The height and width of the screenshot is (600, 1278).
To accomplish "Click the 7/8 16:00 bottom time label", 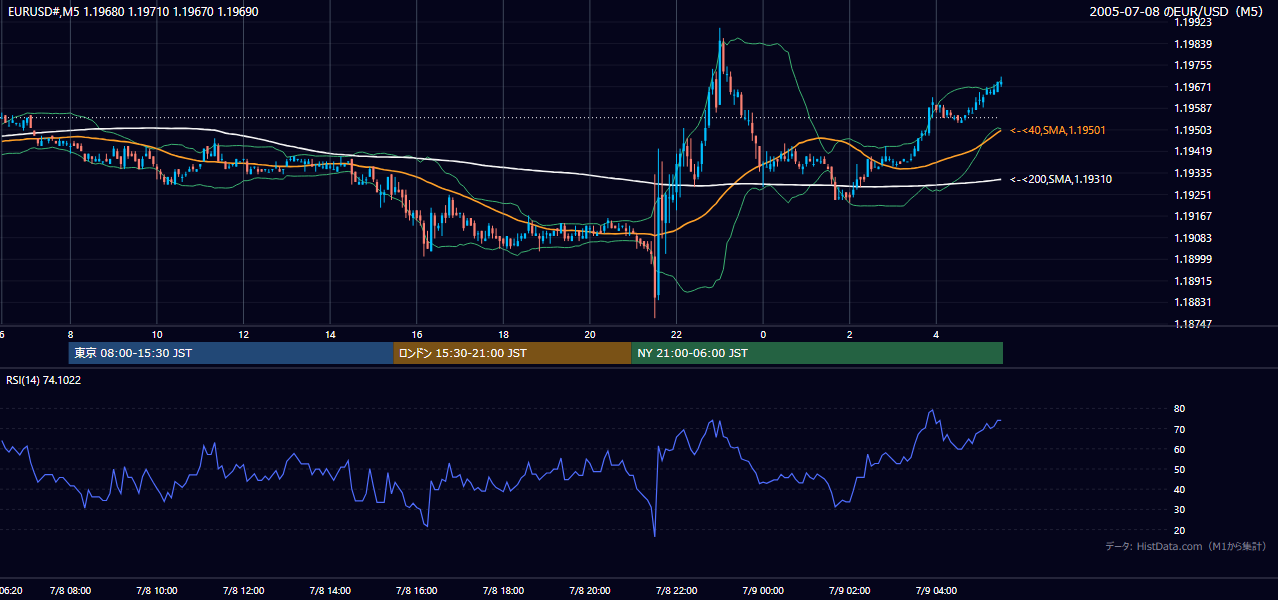I will click(x=417, y=591).
